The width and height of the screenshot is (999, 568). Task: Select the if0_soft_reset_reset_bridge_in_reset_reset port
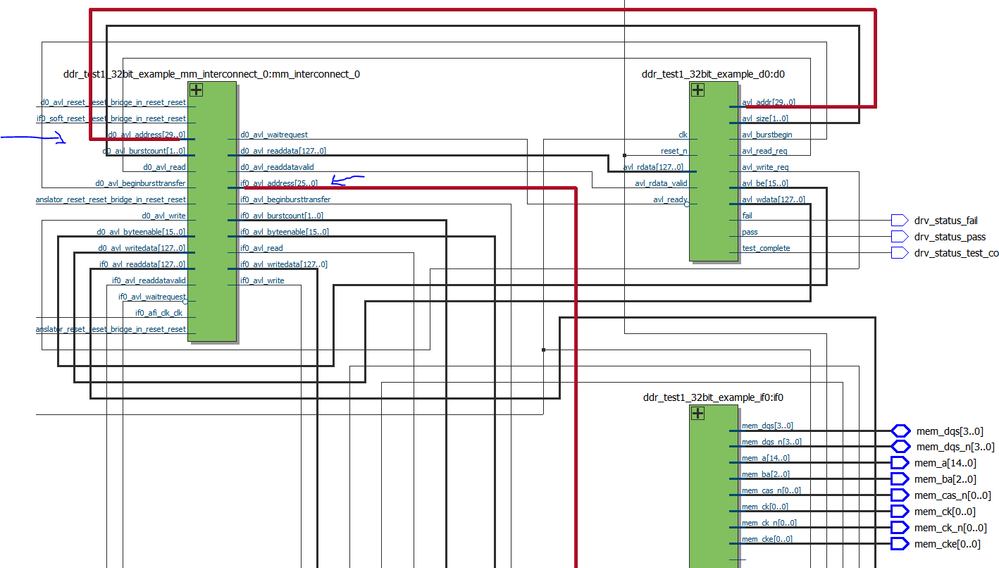111,118
